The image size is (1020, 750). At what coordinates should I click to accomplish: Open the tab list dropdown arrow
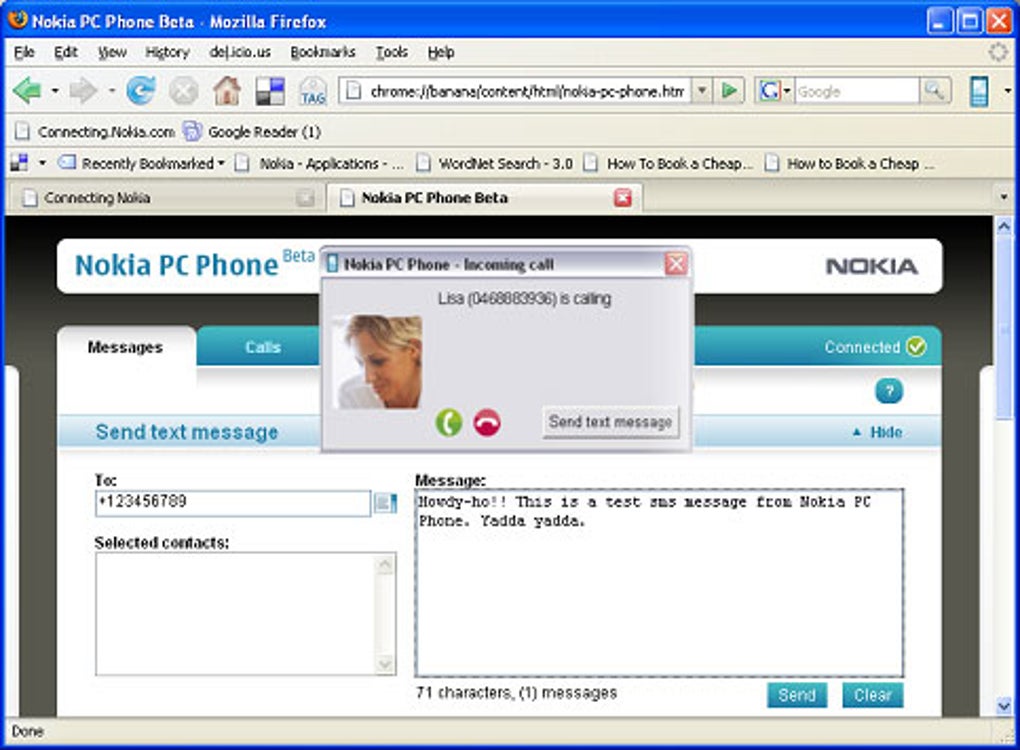1002,197
